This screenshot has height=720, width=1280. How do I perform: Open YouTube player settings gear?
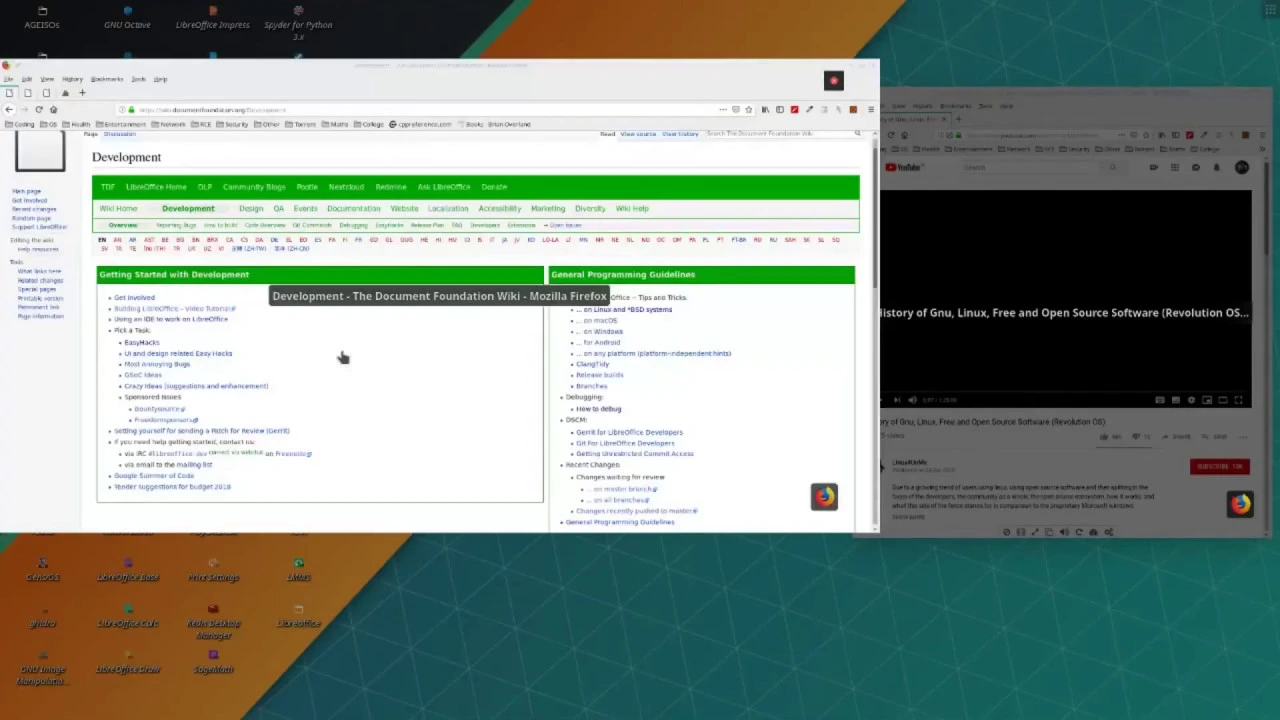click(1191, 400)
